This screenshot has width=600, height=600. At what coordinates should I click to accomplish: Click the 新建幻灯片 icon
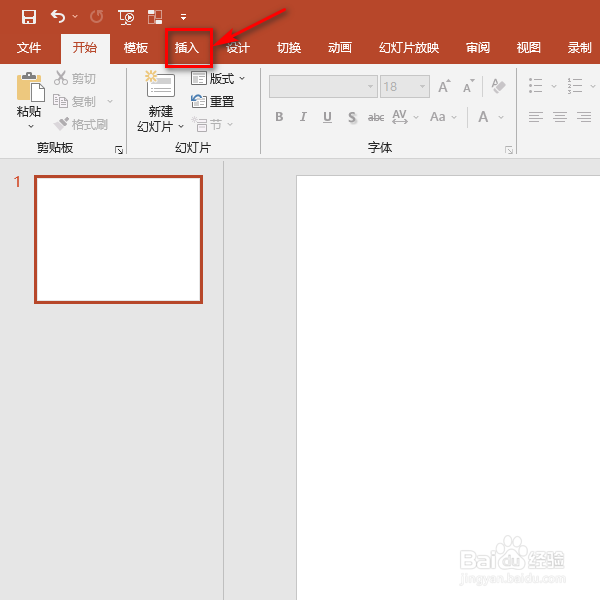pos(160,84)
